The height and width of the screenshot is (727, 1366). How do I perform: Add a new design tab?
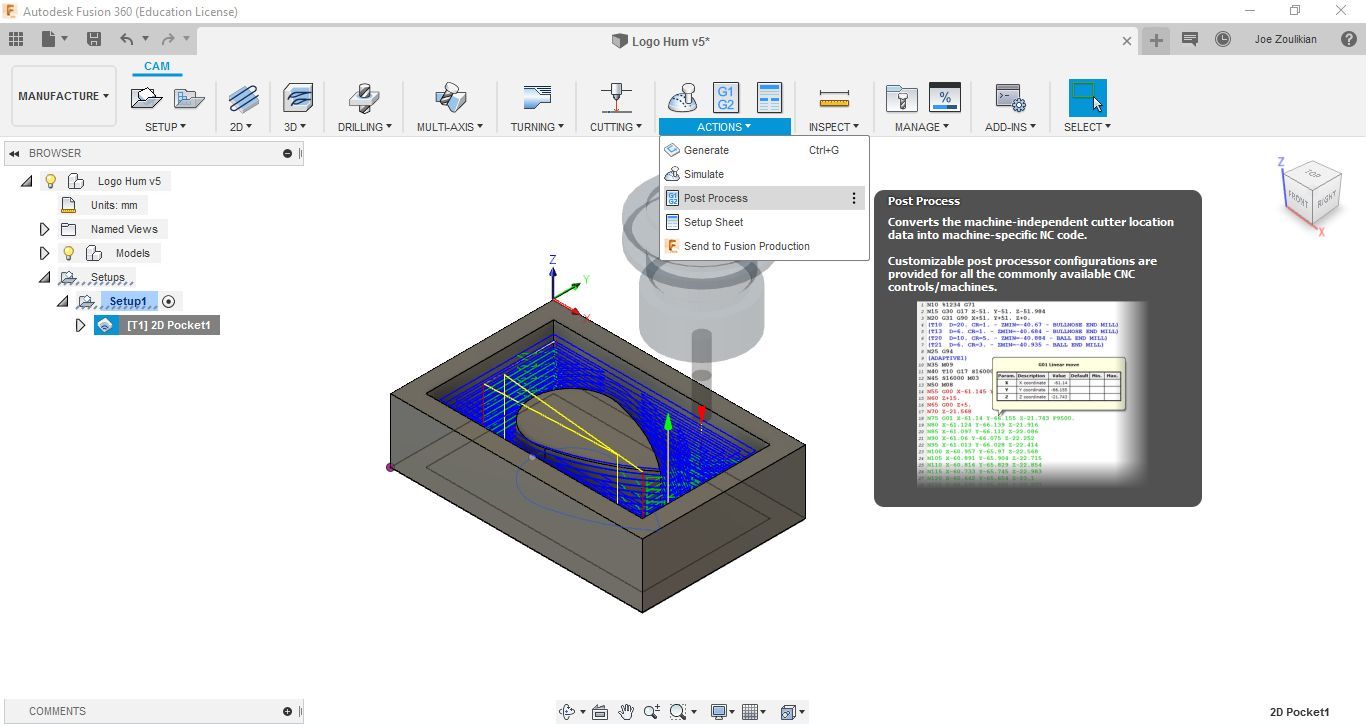[1156, 40]
